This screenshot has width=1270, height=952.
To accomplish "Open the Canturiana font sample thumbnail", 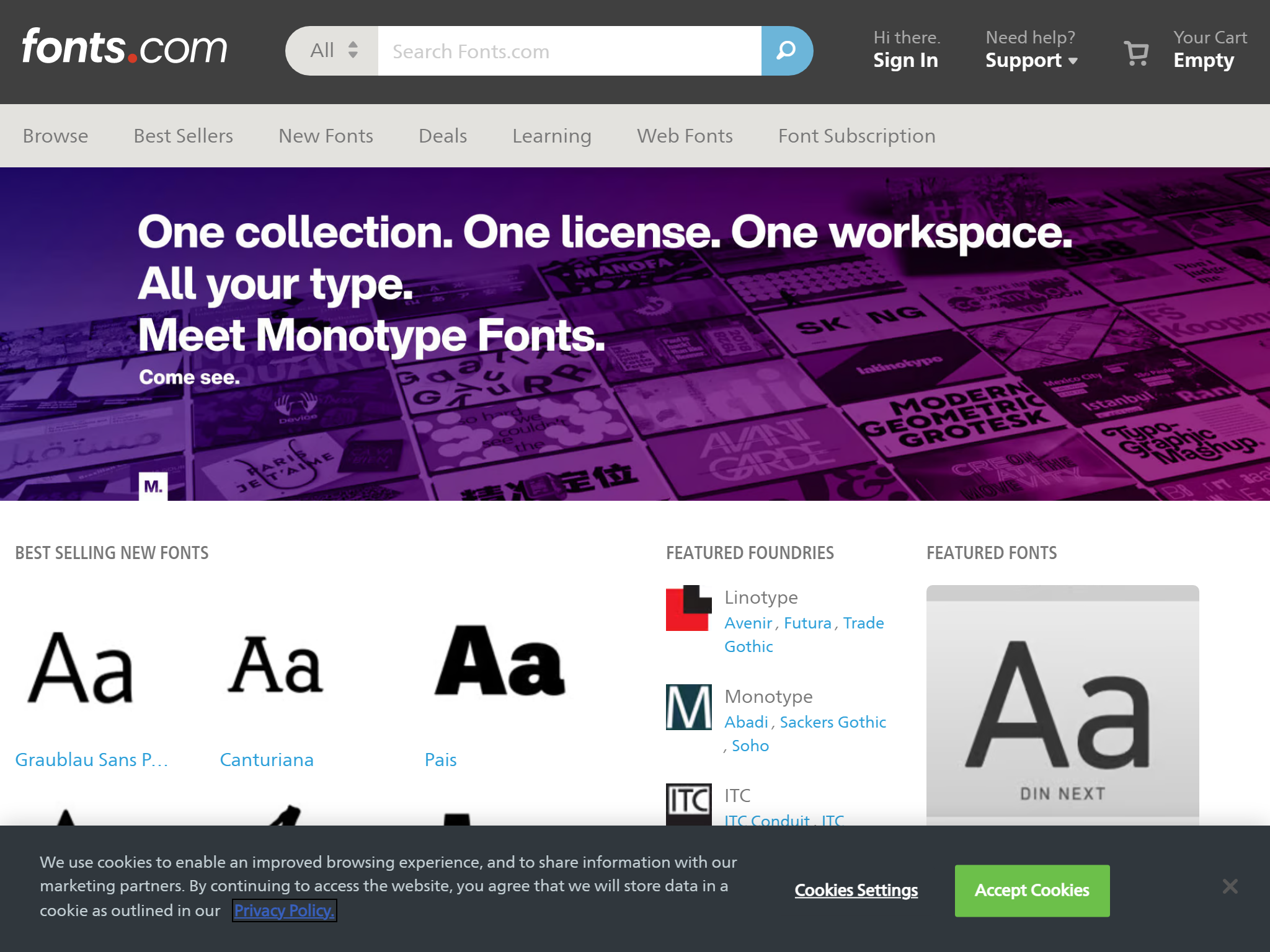I will 276,665.
